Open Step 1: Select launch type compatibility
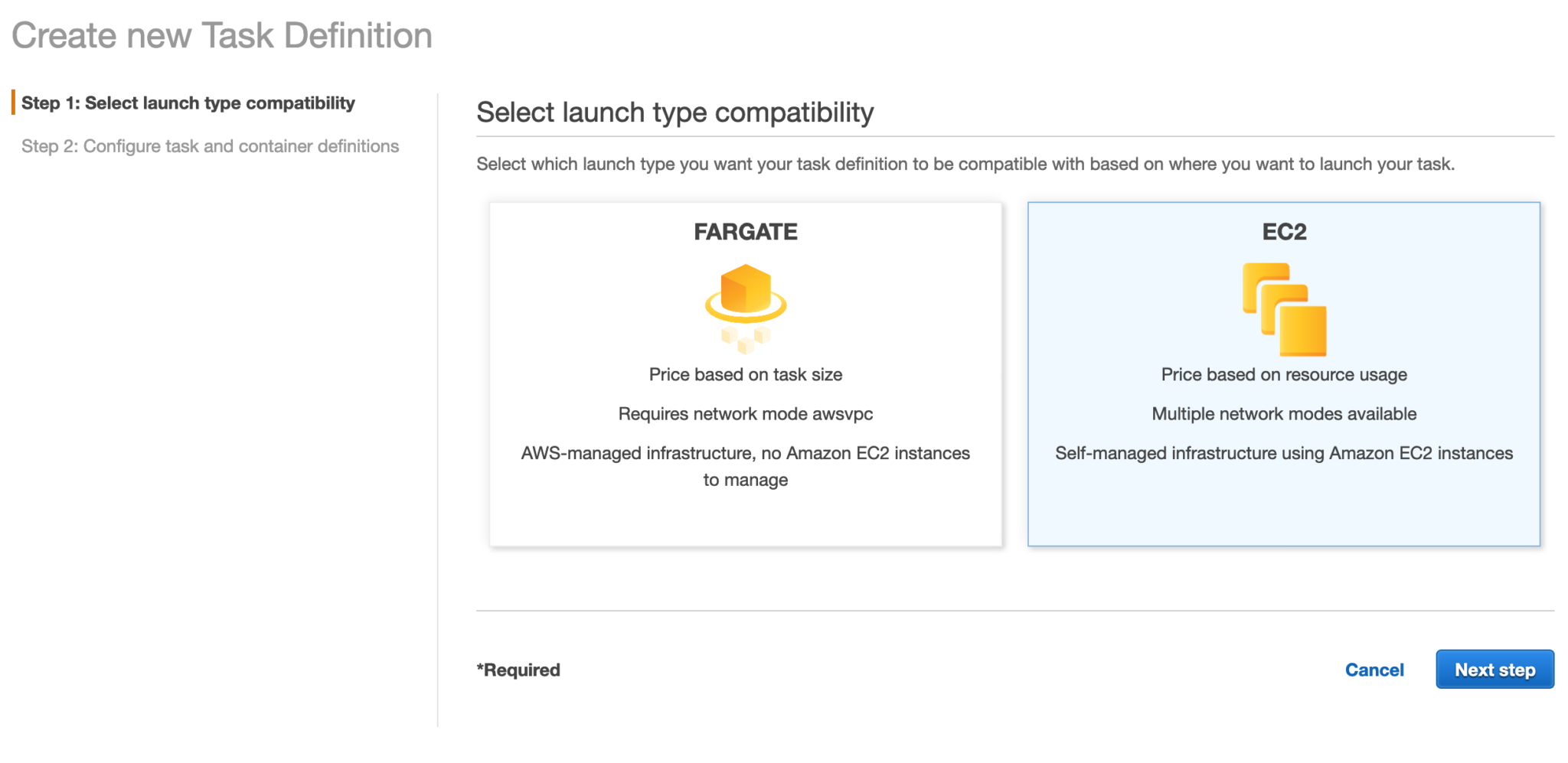 188,103
